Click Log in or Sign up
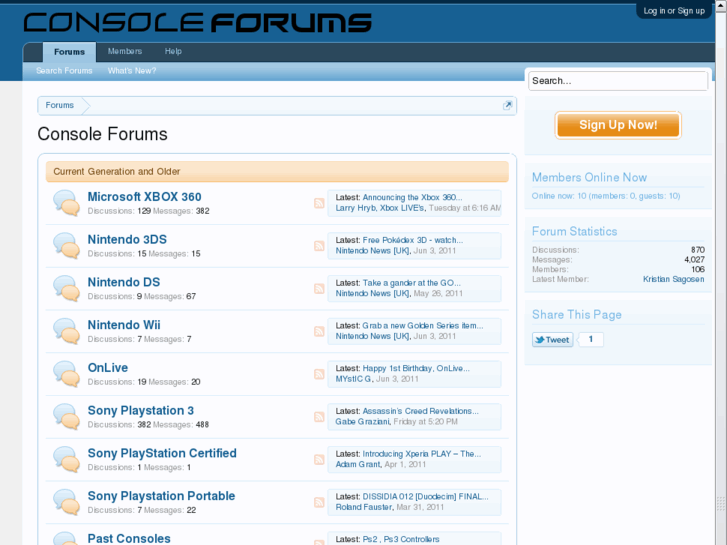The image size is (727, 545). click(674, 11)
